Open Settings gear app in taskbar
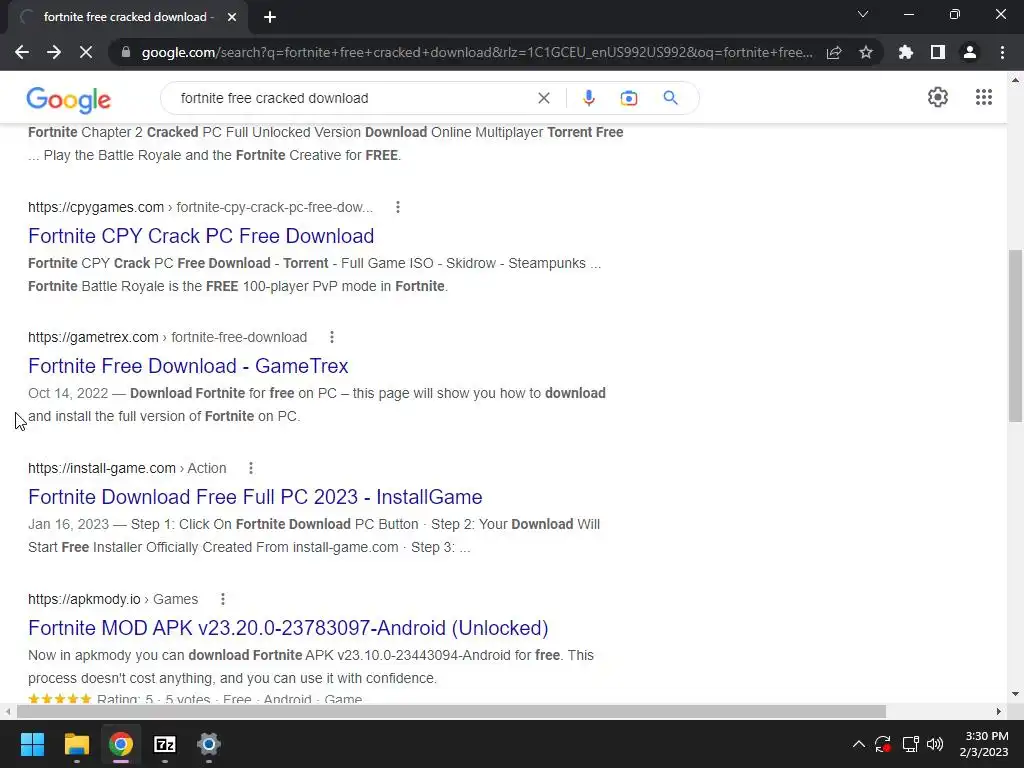The image size is (1024, 768). tap(209, 744)
